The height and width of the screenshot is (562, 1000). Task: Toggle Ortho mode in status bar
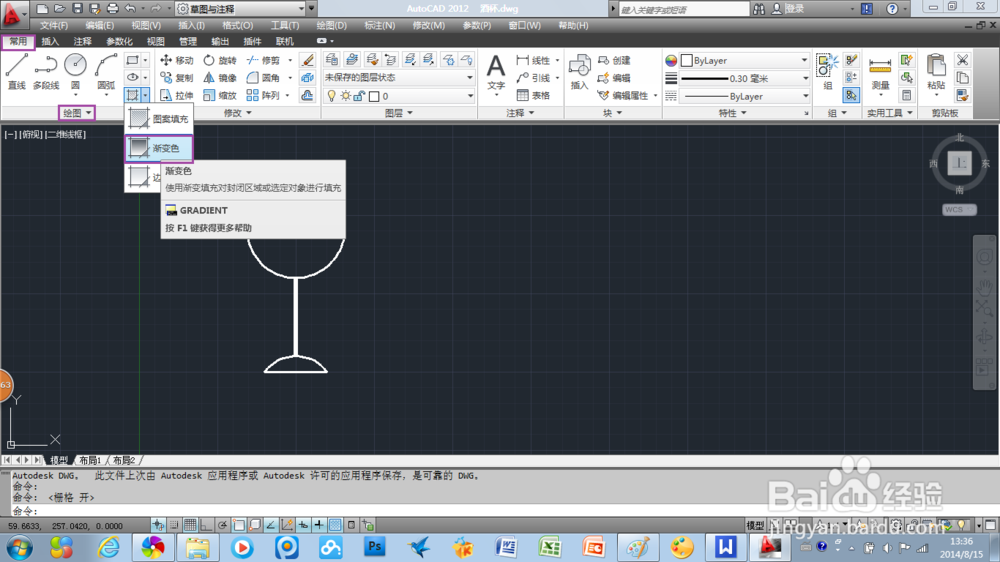click(x=206, y=526)
